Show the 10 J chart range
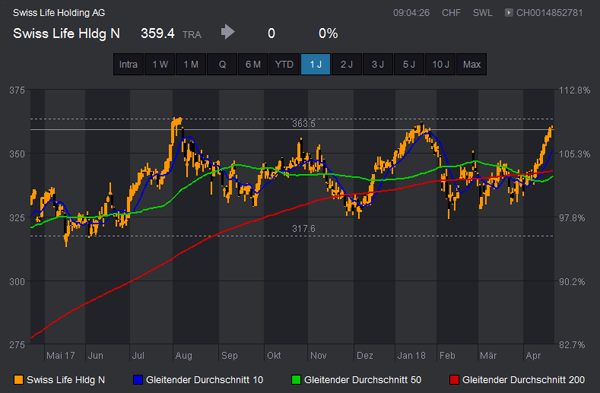 [440, 64]
